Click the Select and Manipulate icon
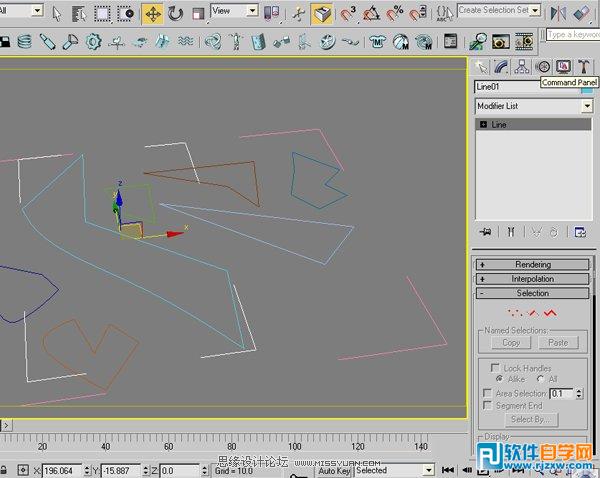Viewport: 600px width, 478px height. (299, 14)
